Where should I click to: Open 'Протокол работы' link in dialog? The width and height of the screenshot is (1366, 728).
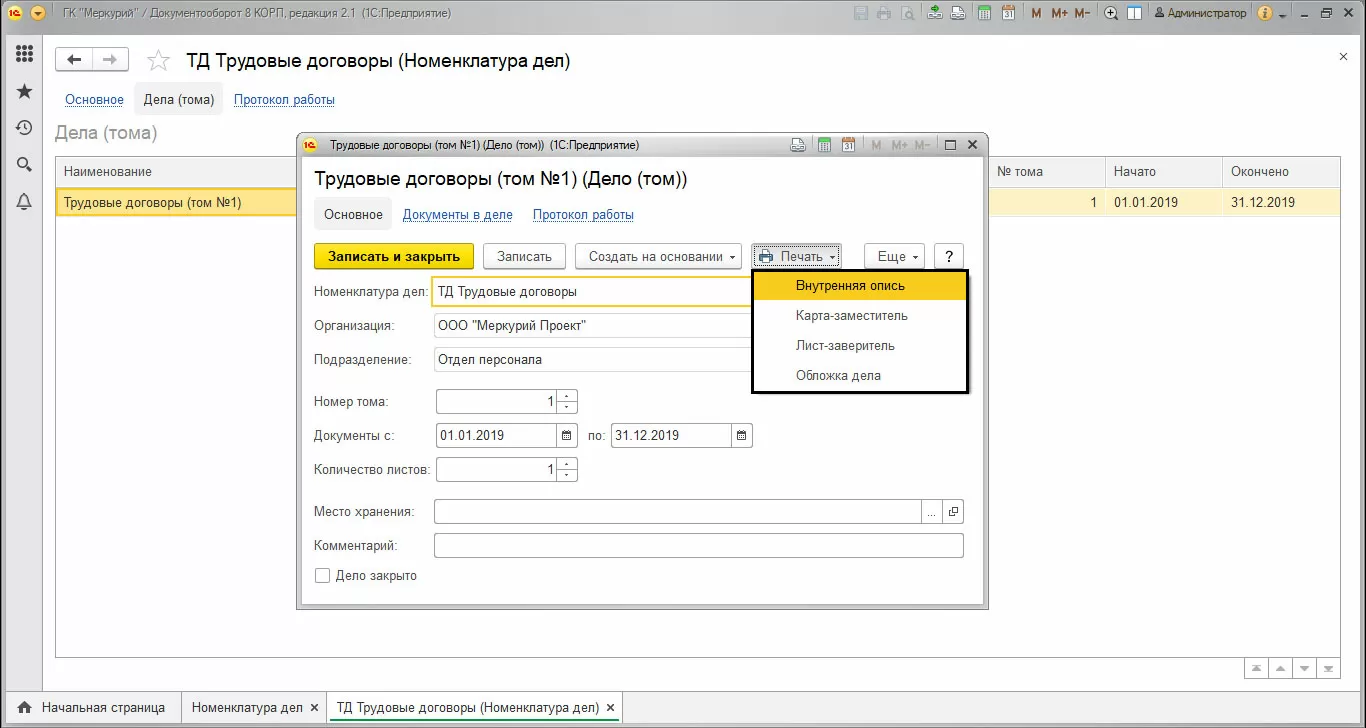583,215
